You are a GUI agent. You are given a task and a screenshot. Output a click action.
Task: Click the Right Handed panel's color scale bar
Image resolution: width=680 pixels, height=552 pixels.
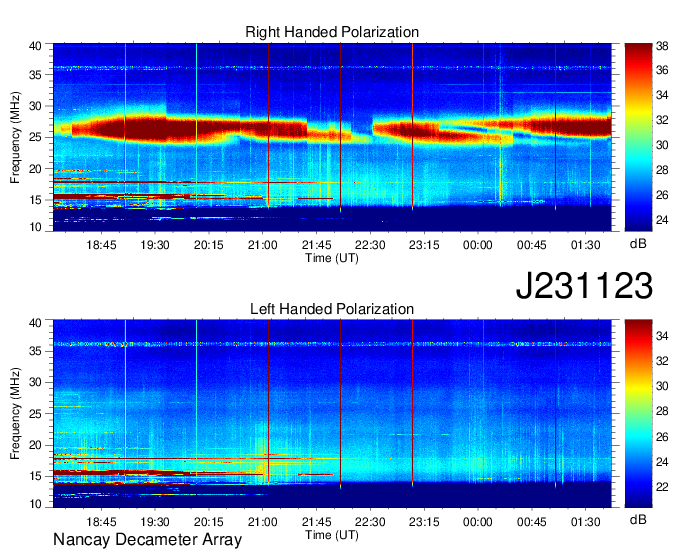point(638,137)
